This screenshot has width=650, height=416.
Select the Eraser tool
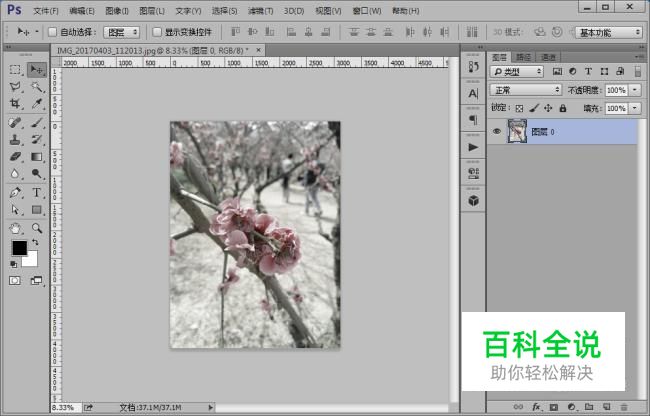coord(15,157)
